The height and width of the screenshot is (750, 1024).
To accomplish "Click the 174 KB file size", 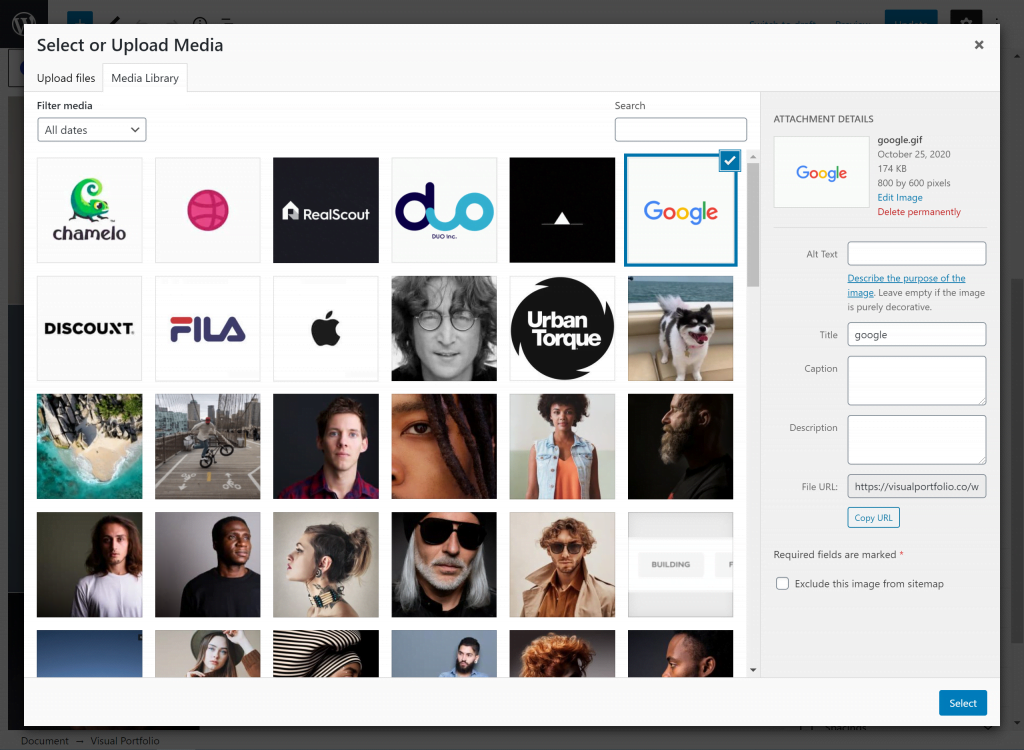I will [892, 169].
